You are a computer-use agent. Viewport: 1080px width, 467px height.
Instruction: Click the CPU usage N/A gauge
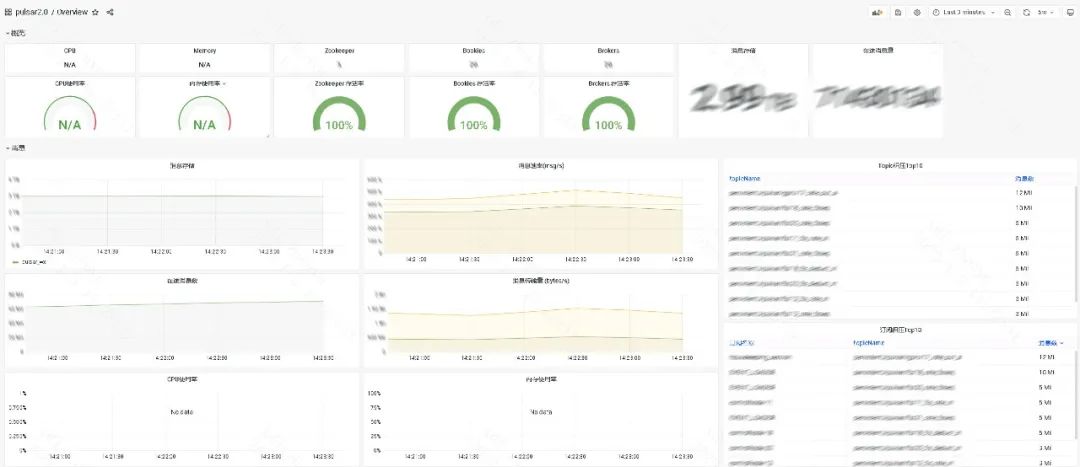(x=70, y=114)
